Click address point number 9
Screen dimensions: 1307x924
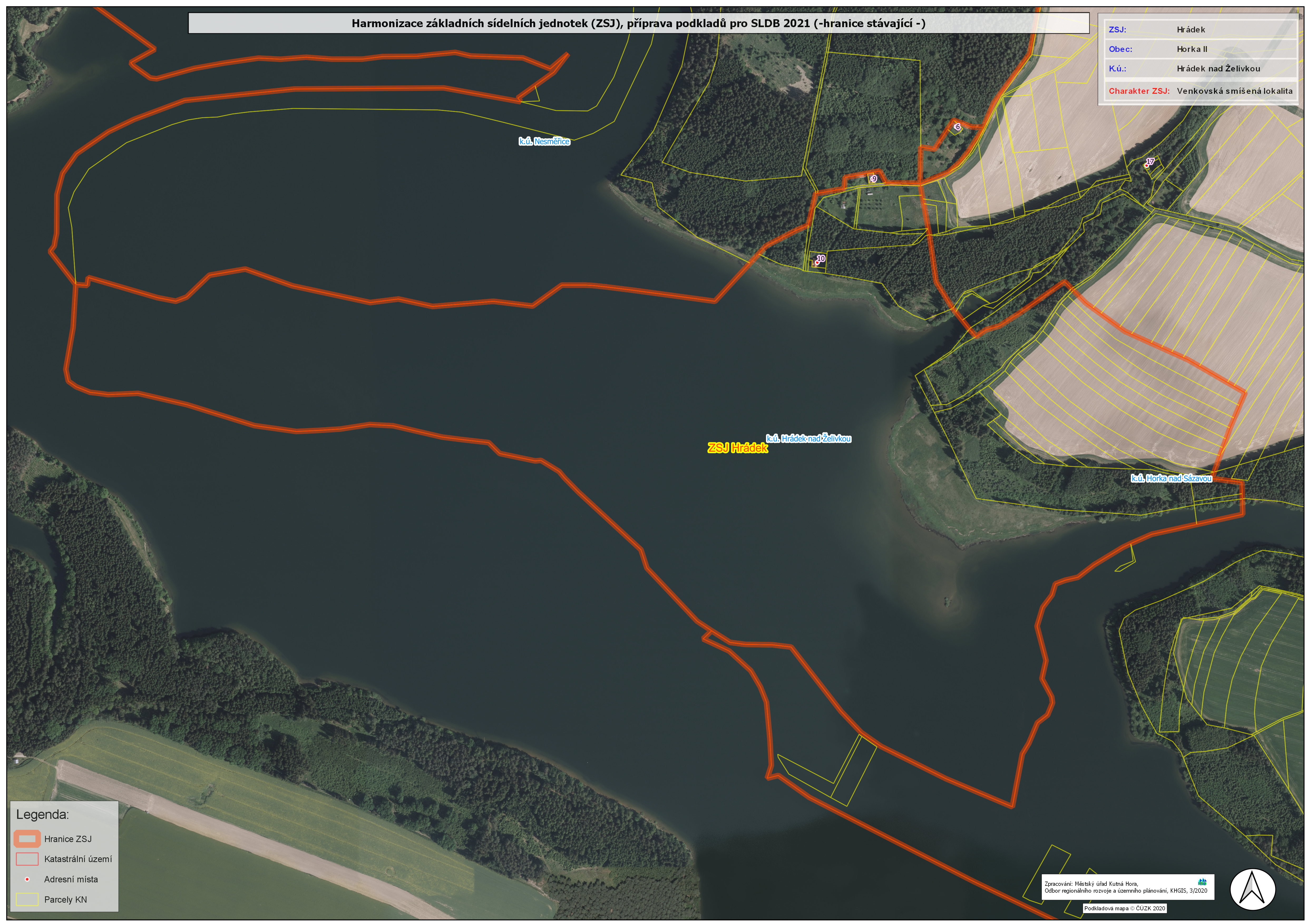click(873, 179)
